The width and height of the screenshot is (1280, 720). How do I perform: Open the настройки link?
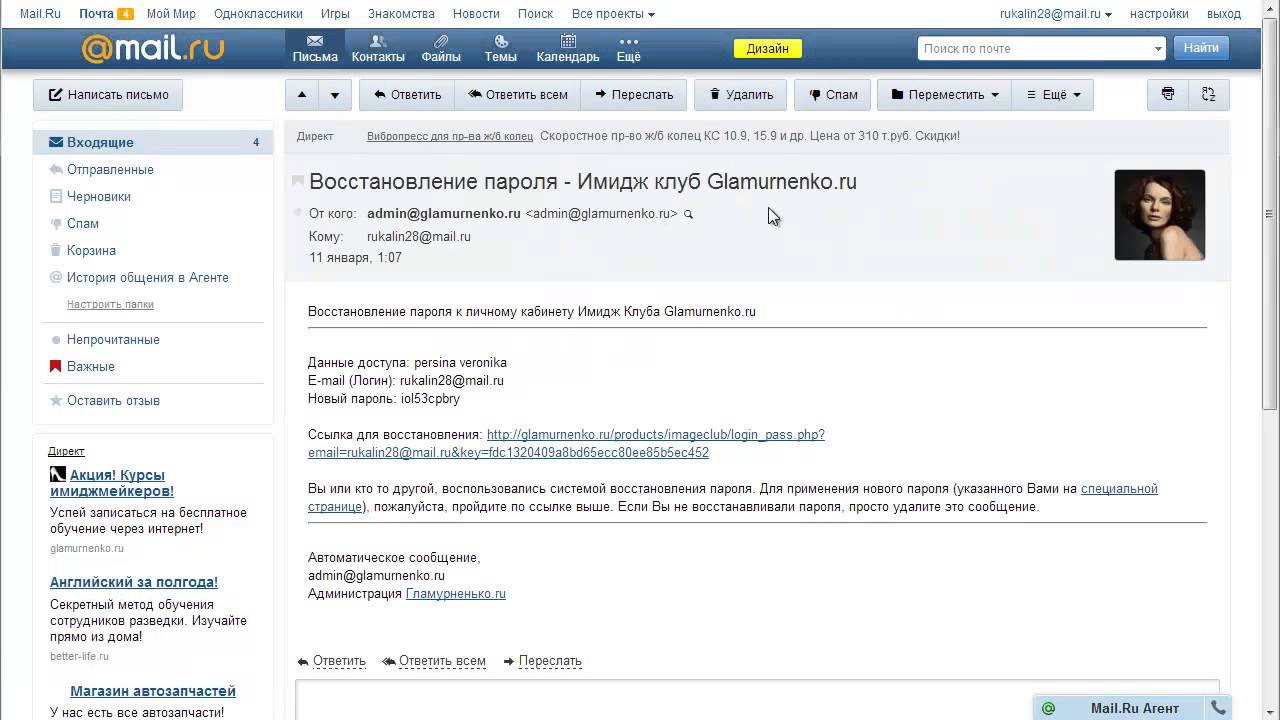[x=1159, y=14]
